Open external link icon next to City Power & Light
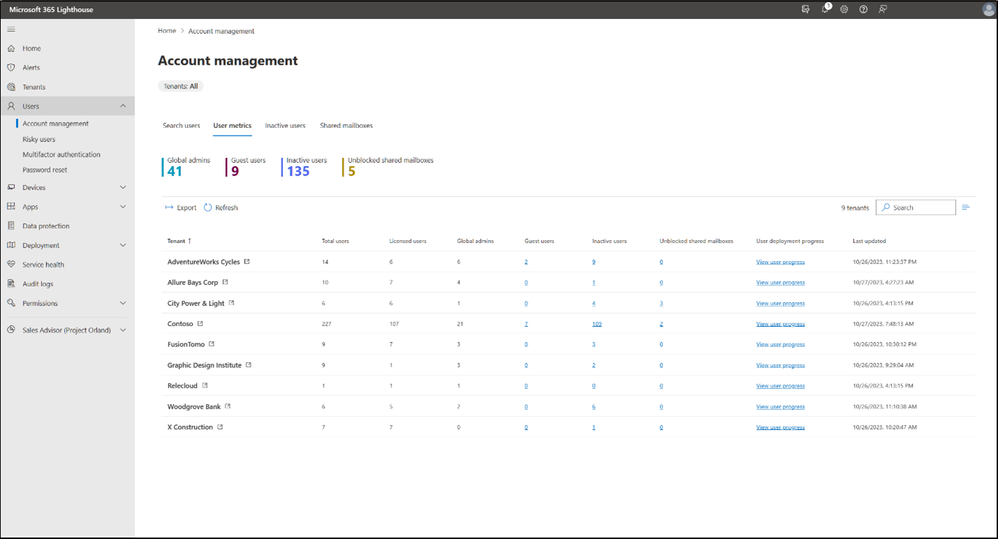Viewport: 998px width, 539px height. click(x=232, y=303)
